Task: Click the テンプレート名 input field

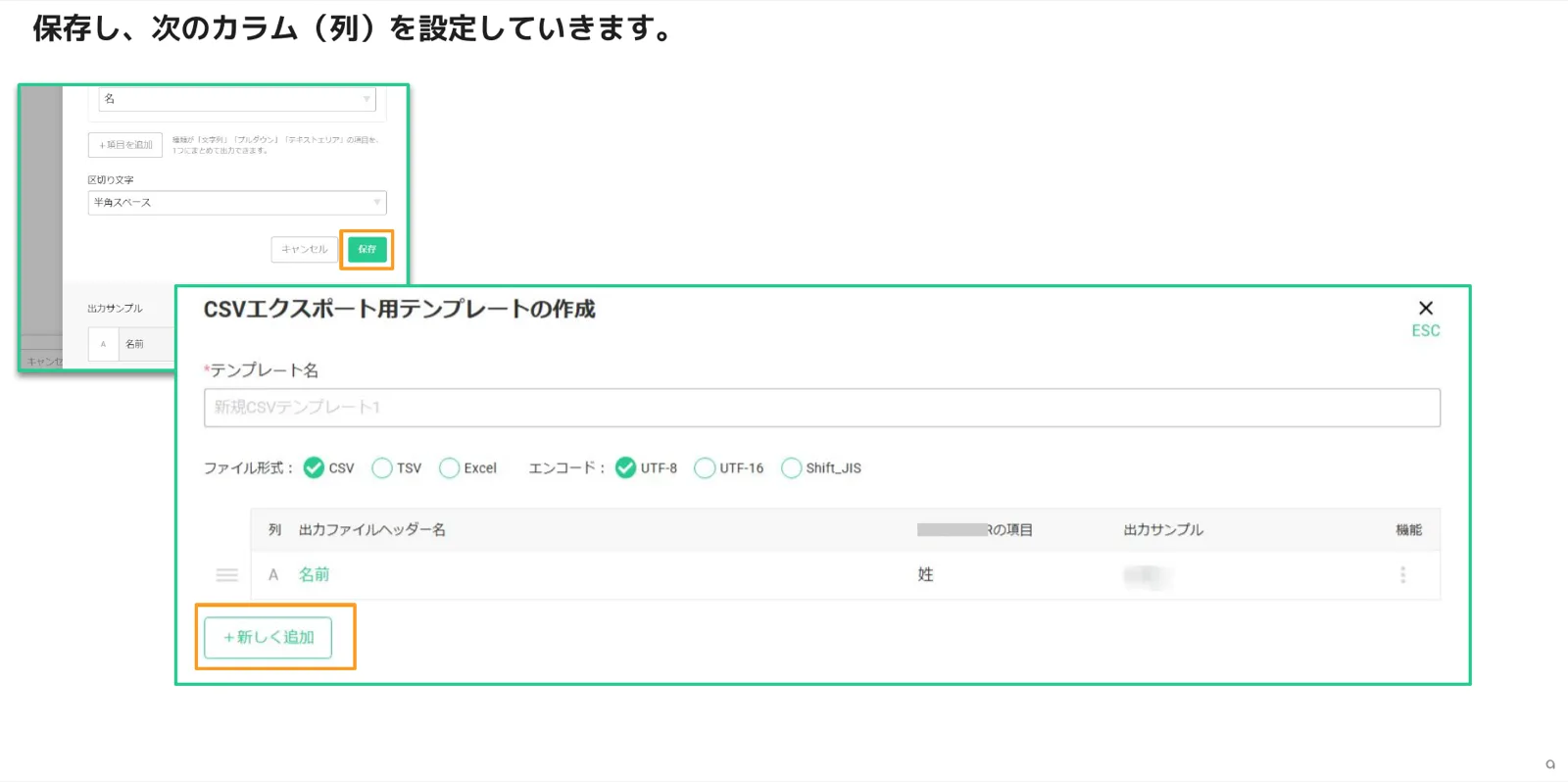Action: [822, 408]
